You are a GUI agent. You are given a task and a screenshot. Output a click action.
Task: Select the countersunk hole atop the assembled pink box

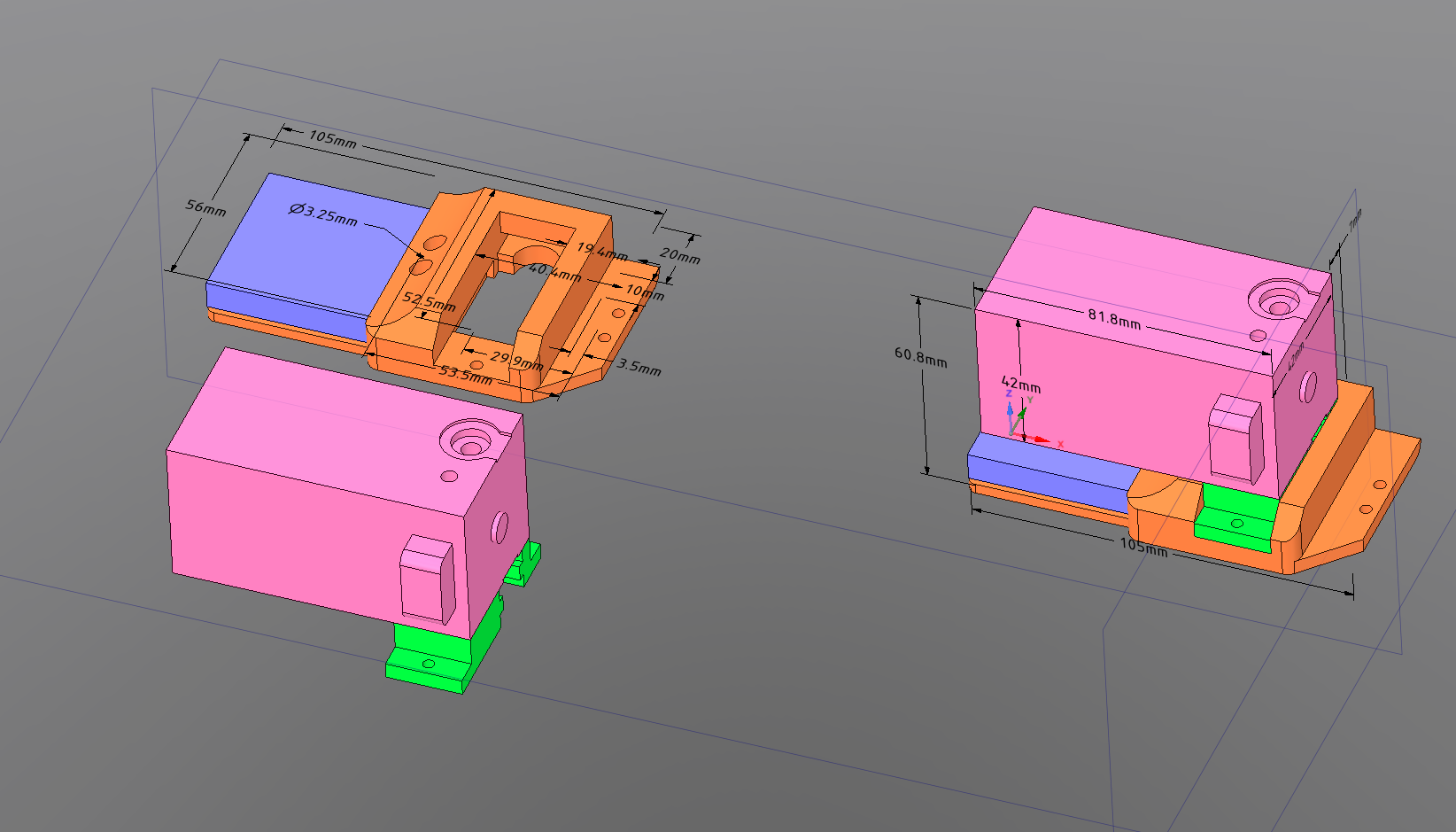[x=1279, y=300]
